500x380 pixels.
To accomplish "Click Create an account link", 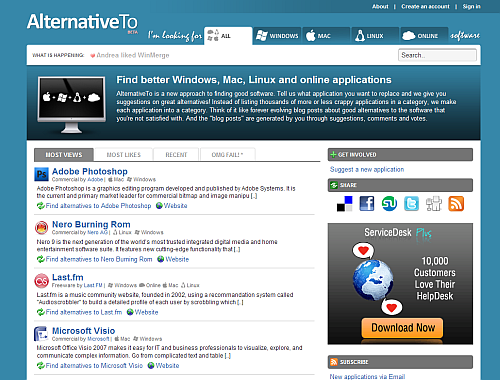I will pos(425,6).
